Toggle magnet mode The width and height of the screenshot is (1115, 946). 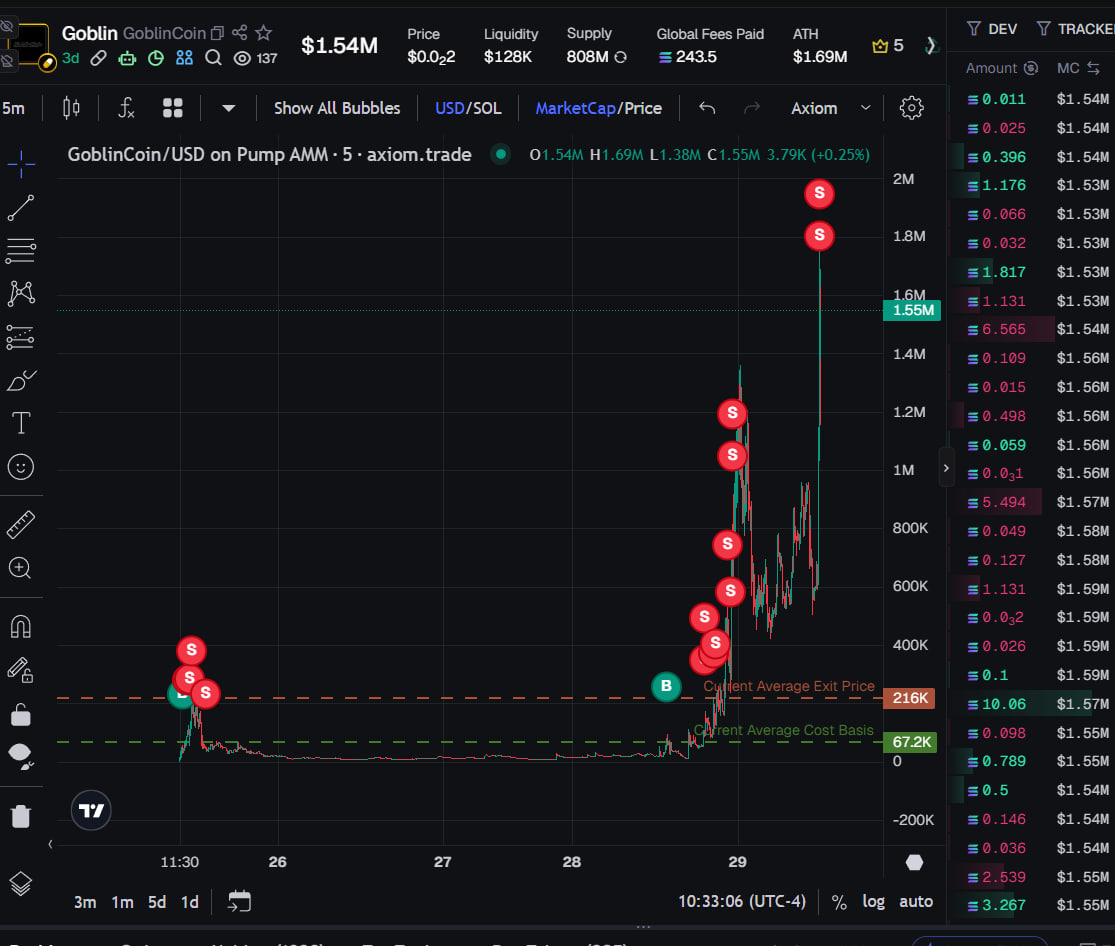(x=21, y=627)
